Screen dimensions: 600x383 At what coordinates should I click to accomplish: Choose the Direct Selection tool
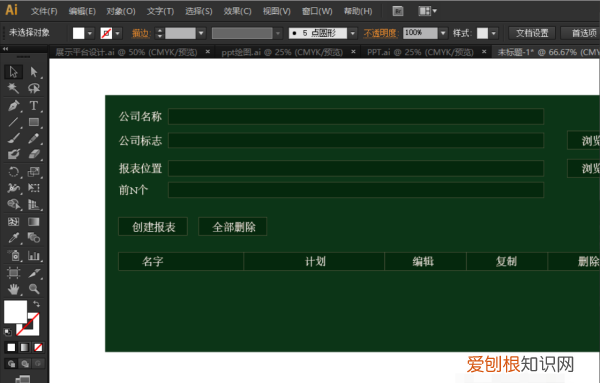34,72
